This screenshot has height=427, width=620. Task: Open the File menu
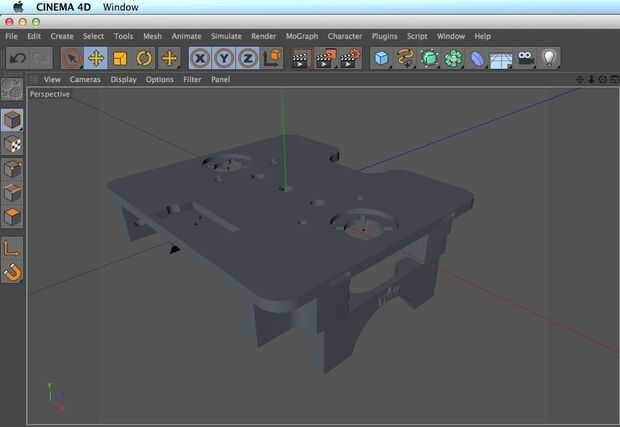(x=11, y=36)
